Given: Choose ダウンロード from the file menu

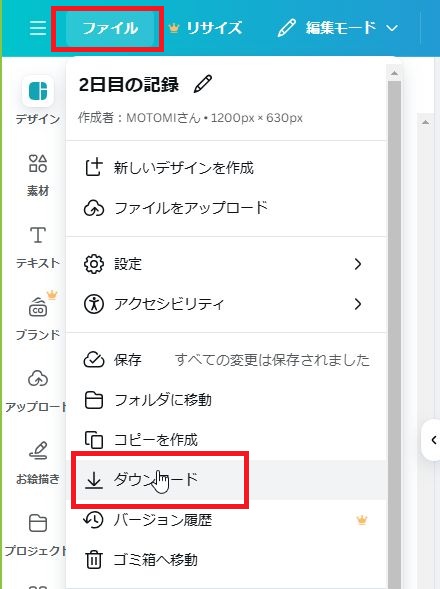Looking at the screenshot, I should (x=226, y=480).
